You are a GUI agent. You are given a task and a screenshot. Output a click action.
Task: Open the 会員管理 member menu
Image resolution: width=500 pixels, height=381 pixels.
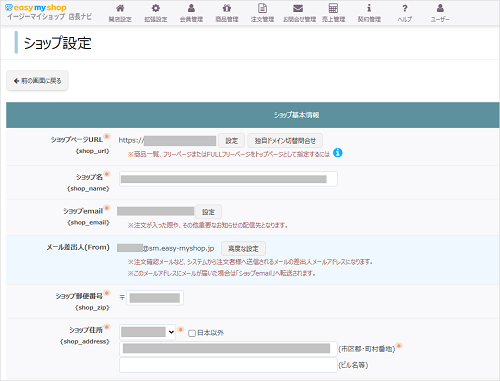(191, 13)
